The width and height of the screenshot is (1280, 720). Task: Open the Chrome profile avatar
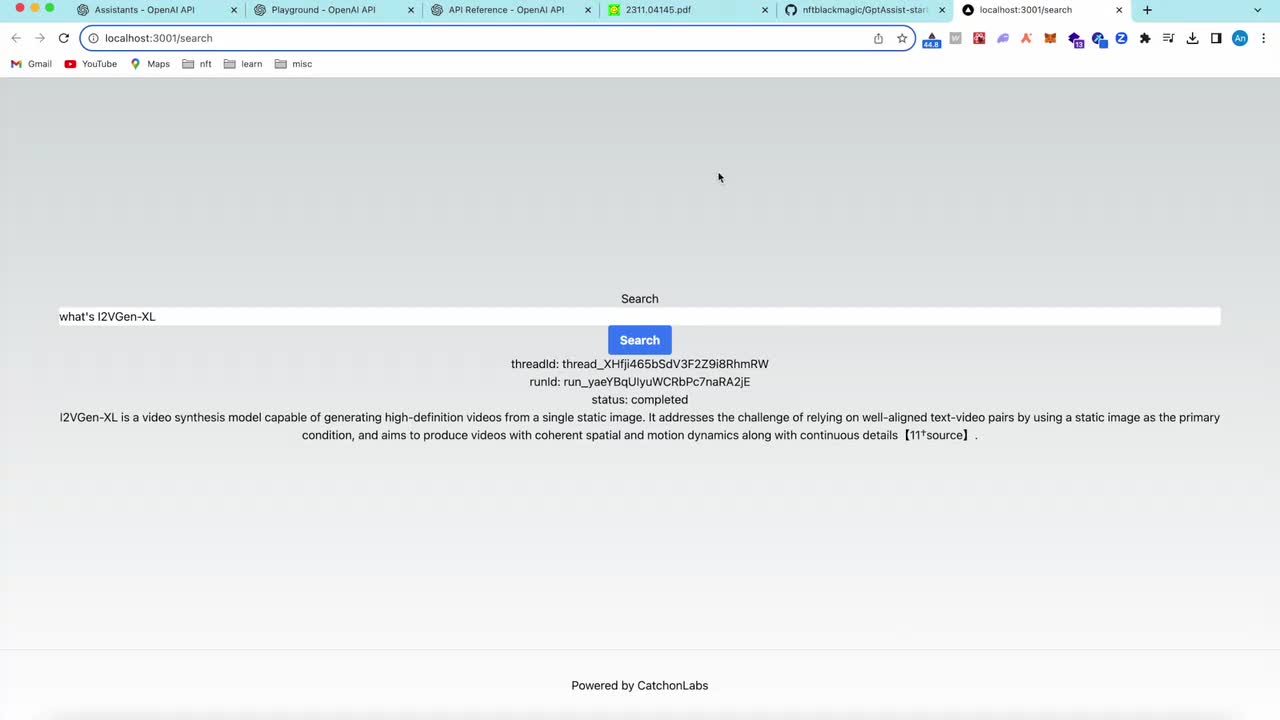click(x=1240, y=38)
